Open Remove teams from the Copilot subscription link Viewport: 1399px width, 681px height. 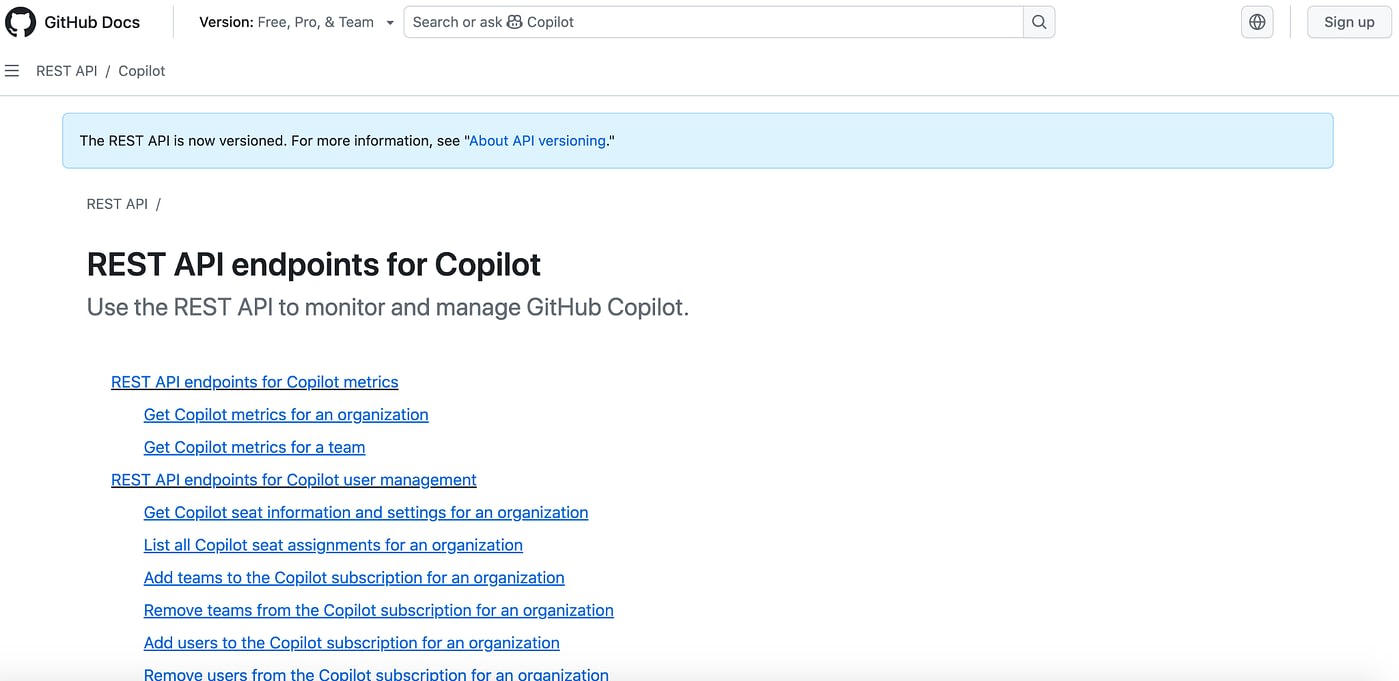[378, 611]
